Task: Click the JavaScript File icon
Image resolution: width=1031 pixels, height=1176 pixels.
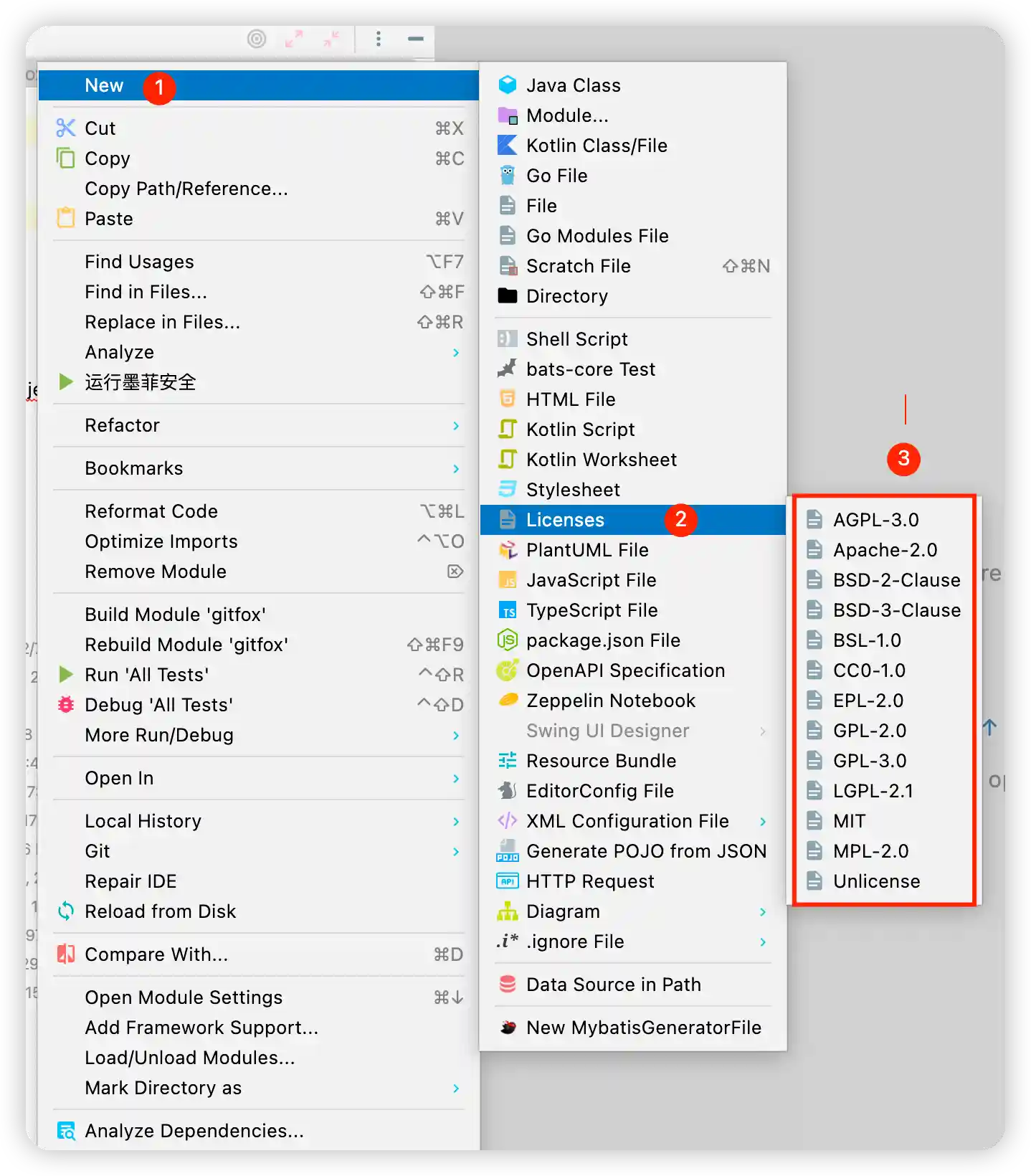Action: pyautogui.click(x=508, y=580)
